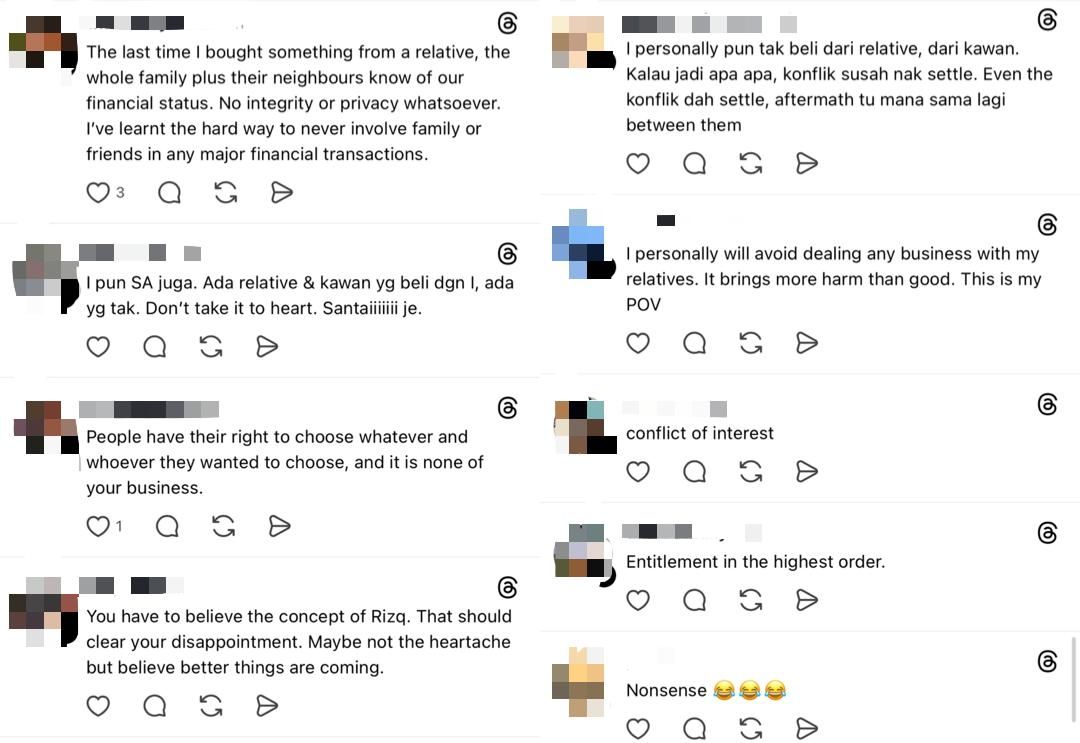This screenshot has width=1080, height=743.
Task: Click the scrollbar on the right edge
Action: [x=1074, y=679]
